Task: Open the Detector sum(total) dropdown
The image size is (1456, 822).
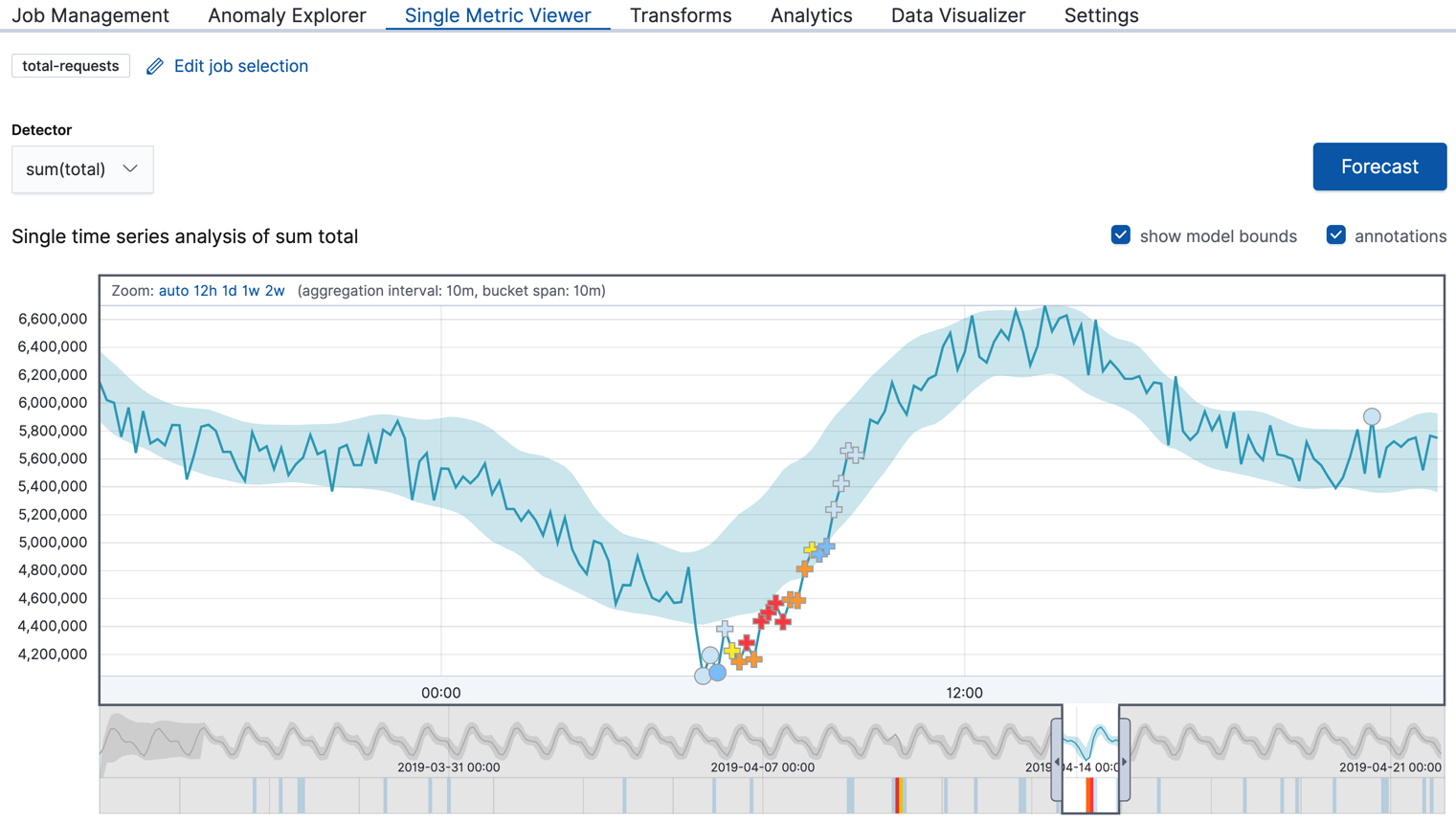Action: (x=82, y=169)
